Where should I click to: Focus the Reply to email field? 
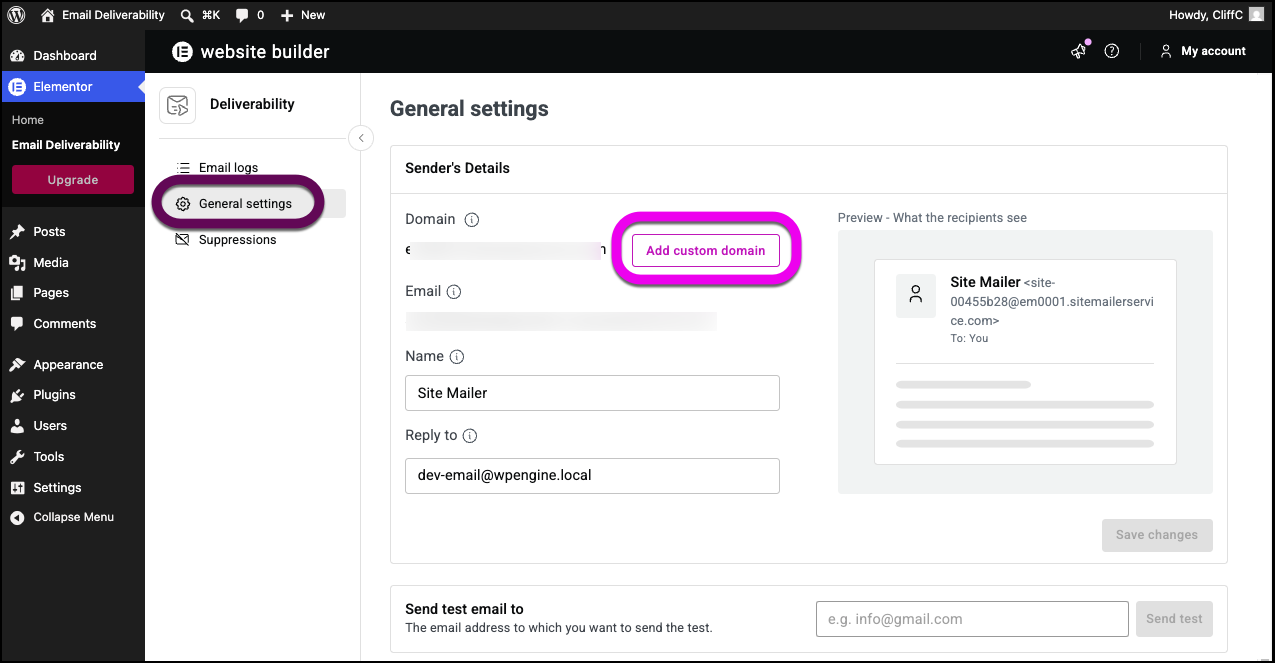[592, 476]
